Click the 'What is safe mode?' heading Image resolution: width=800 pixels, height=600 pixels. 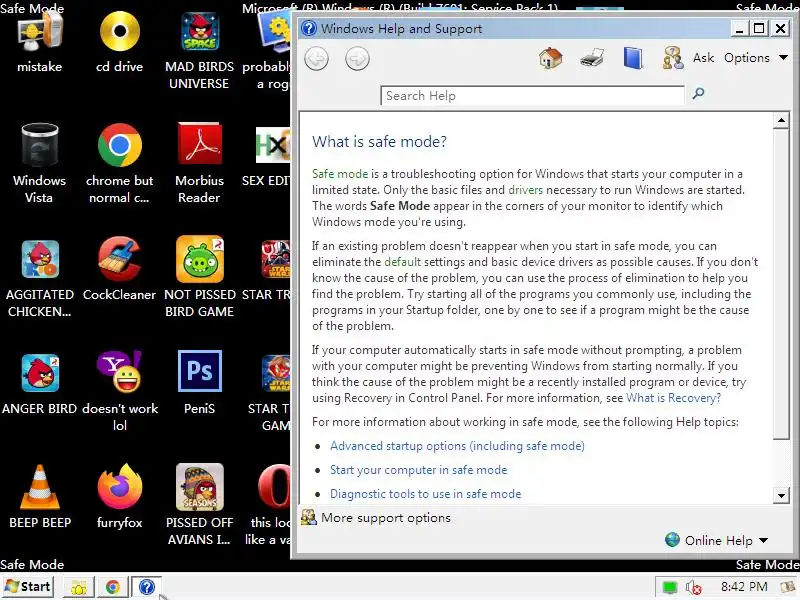(x=379, y=141)
